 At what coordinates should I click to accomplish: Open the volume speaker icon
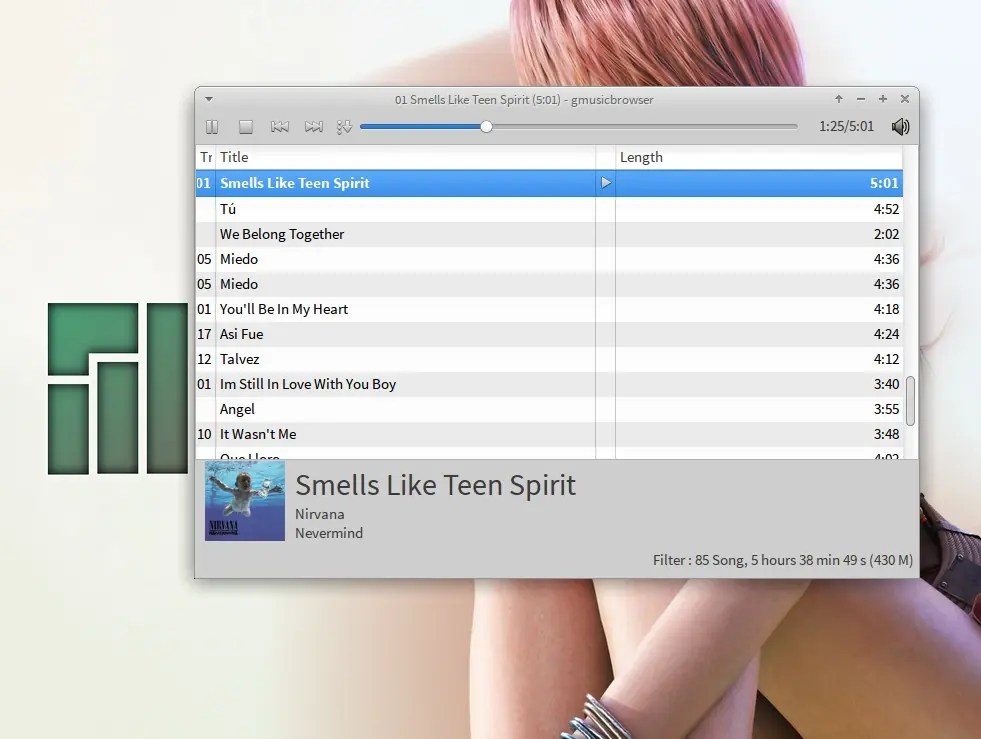point(900,127)
